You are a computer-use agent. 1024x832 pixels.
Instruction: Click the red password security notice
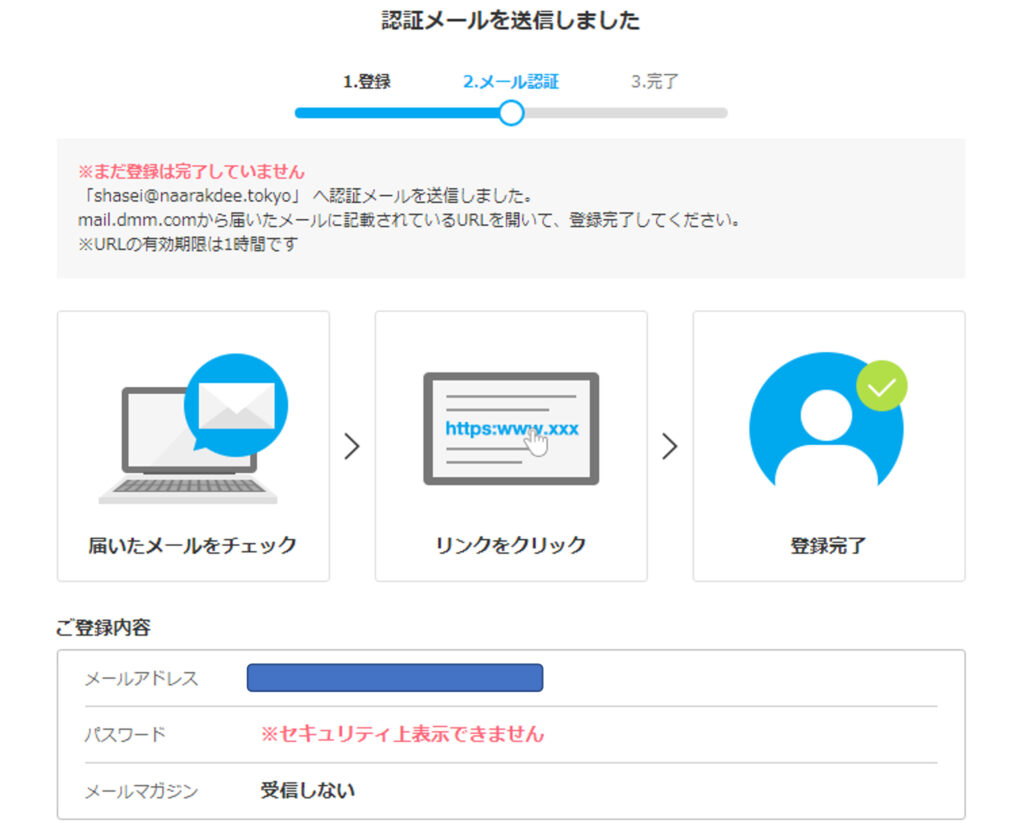[x=402, y=734]
